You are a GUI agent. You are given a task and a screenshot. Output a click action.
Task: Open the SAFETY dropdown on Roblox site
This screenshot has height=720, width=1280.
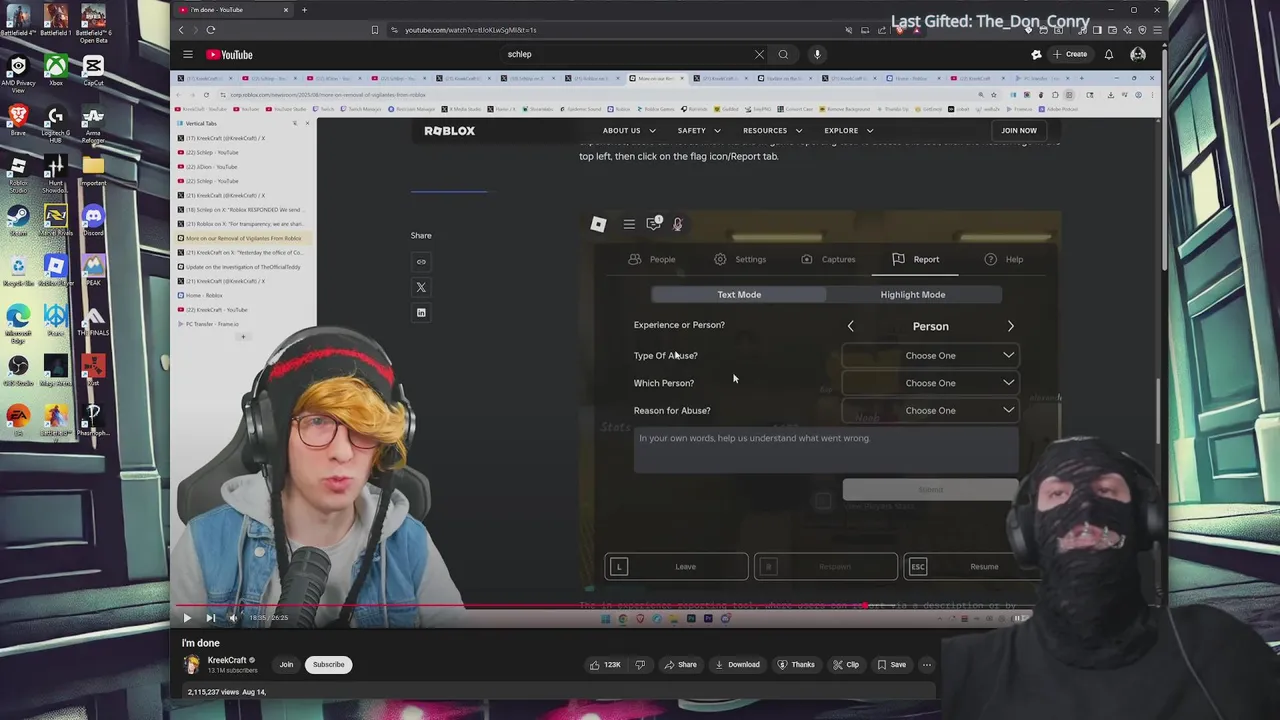[698, 130]
